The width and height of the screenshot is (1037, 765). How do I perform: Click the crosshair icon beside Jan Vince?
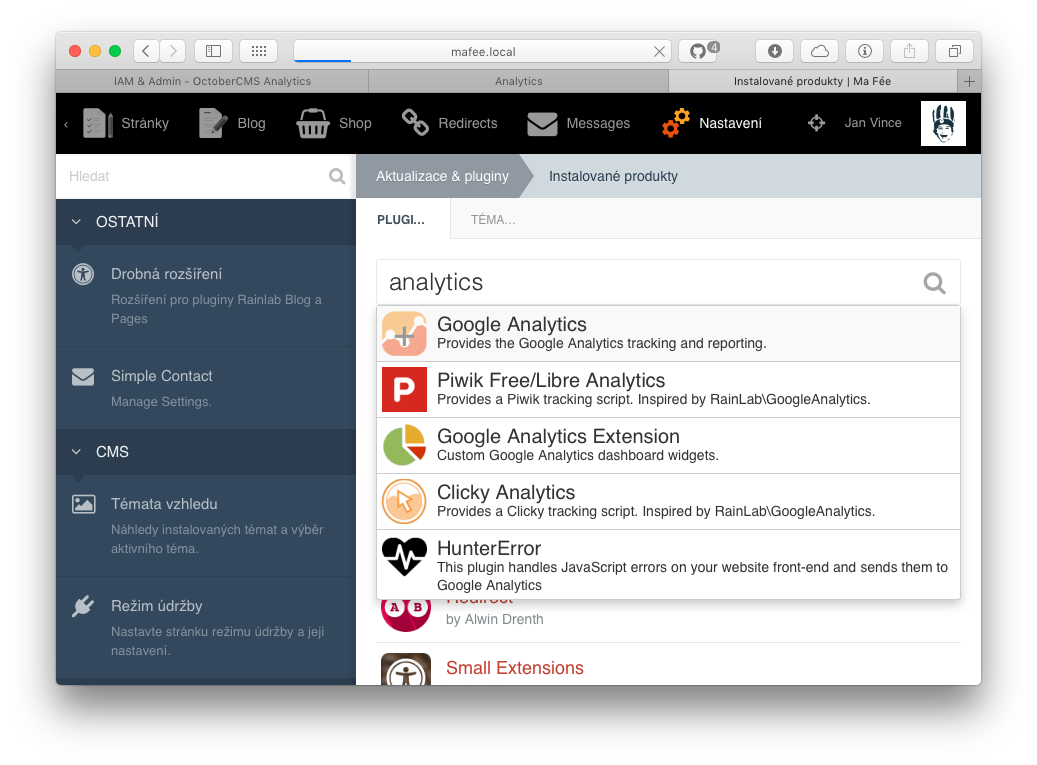click(x=817, y=123)
